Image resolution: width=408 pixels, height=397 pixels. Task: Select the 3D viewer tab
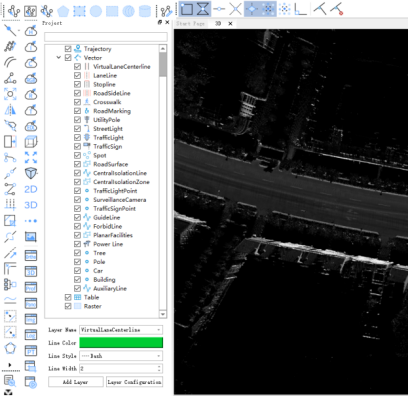218,24
